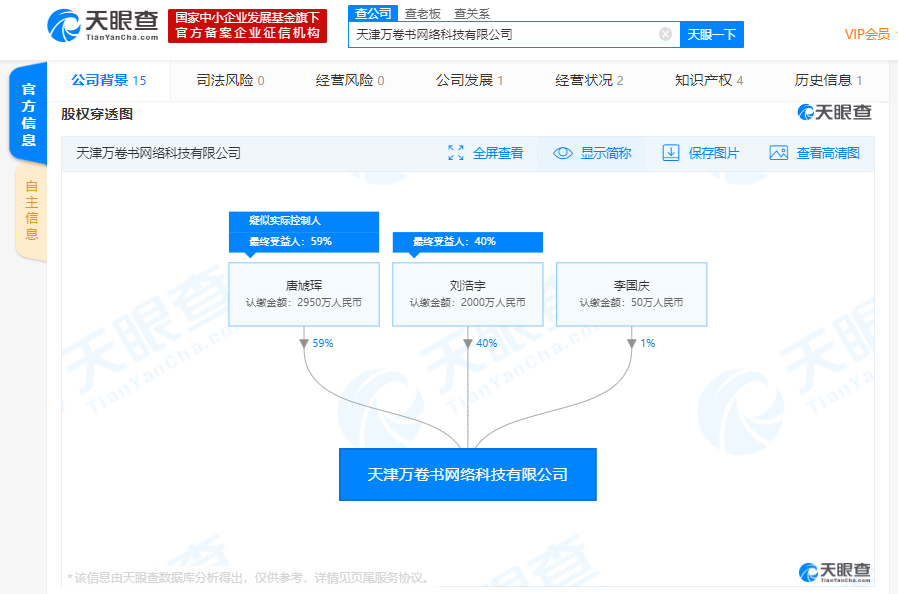Click the arrow marker above the 59% label
898x594 pixels.
tap(304, 343)
